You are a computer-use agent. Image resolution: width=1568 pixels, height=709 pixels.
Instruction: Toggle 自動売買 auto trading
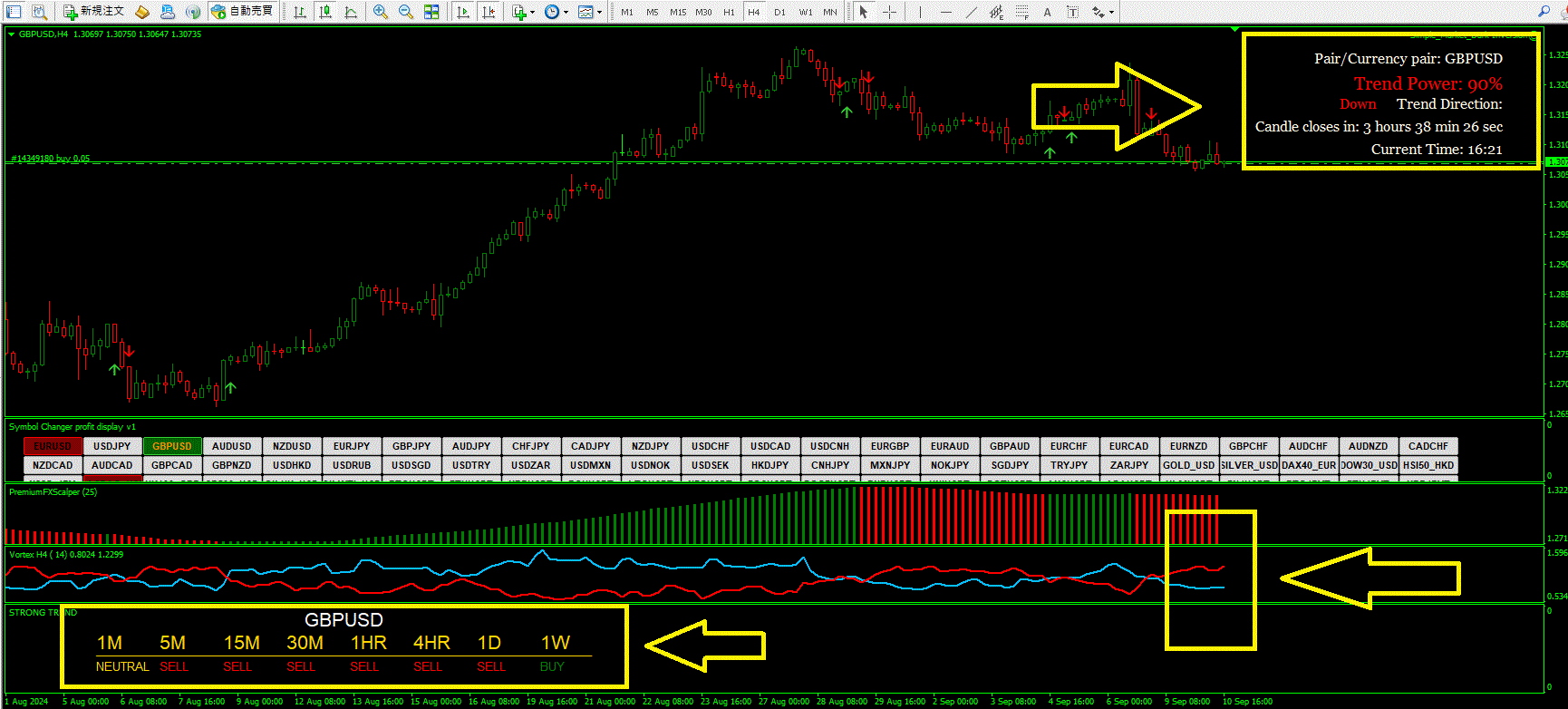(x=242, y=12)
